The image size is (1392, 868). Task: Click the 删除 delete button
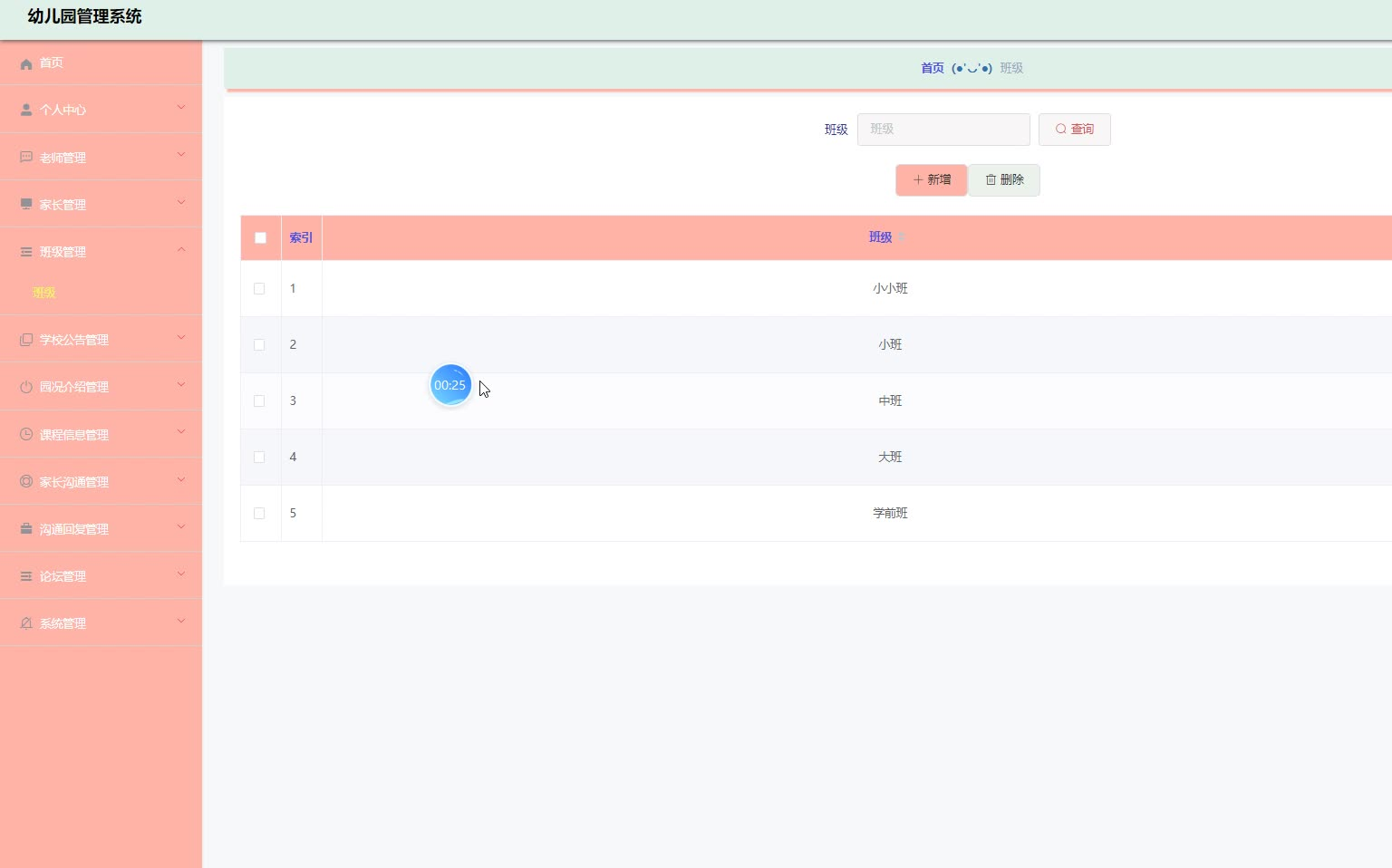(1004, 180)
